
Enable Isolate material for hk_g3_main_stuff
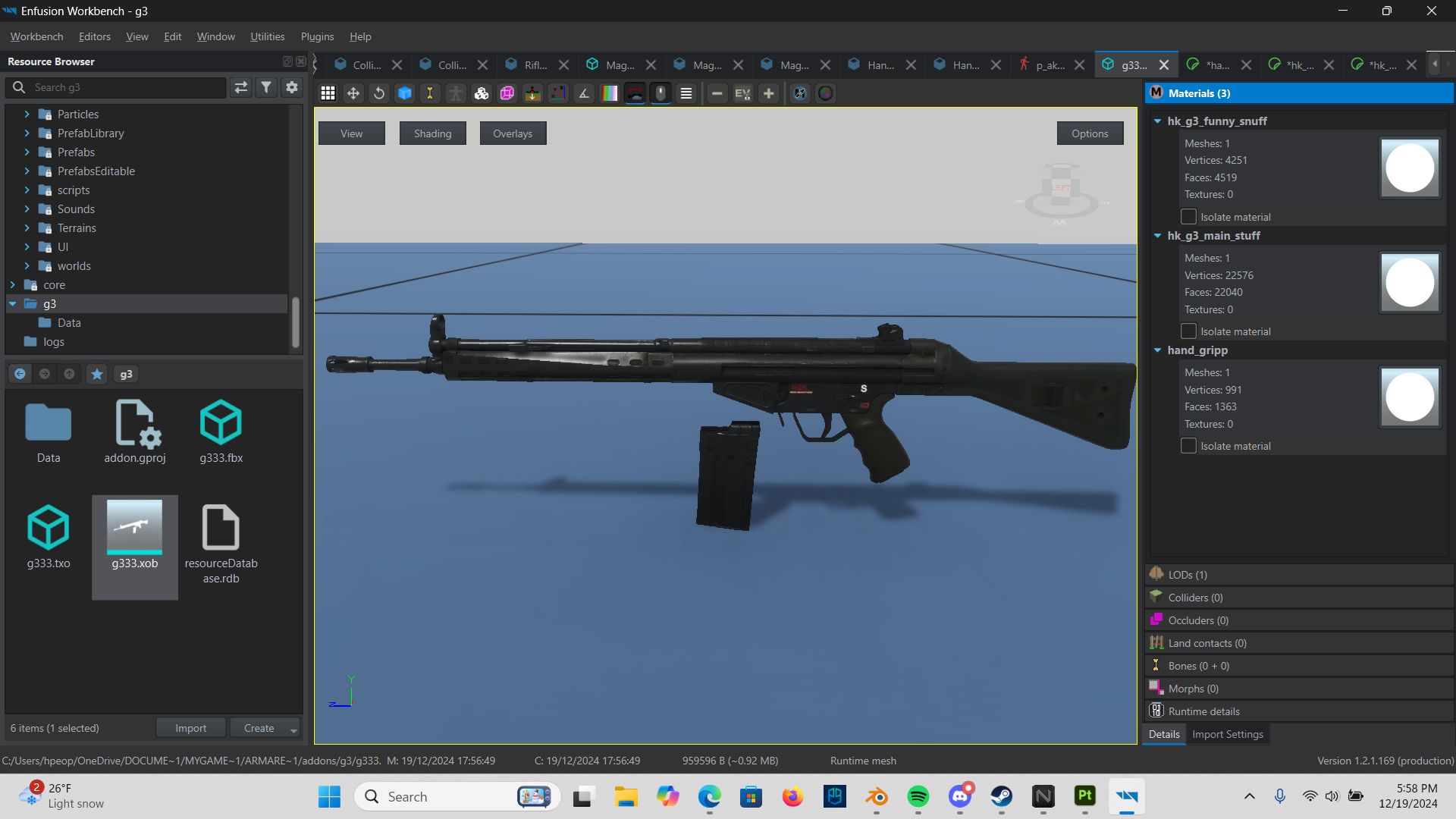tap(1188, 331)
